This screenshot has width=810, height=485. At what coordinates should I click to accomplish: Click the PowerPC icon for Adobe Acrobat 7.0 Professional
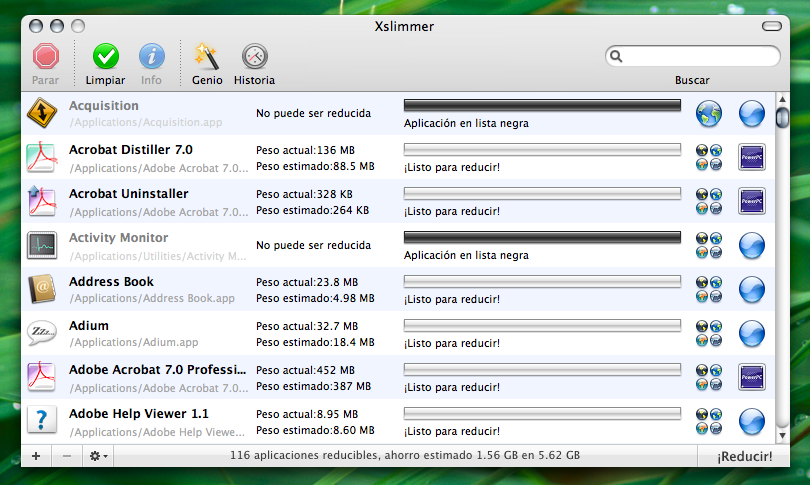click(x=752, y=377)
